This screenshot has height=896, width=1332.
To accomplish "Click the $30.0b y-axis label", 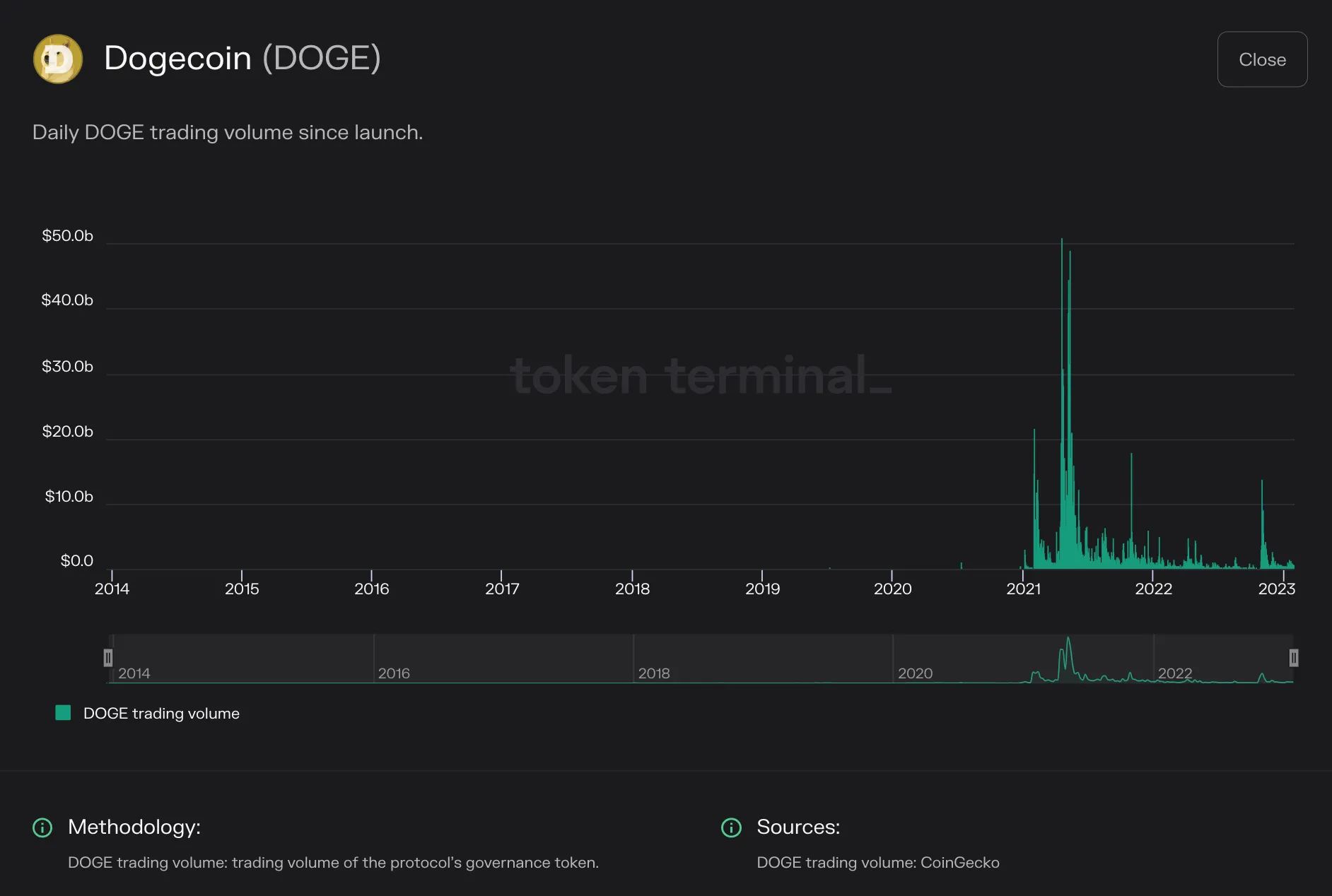I will [x=67, y=366].
